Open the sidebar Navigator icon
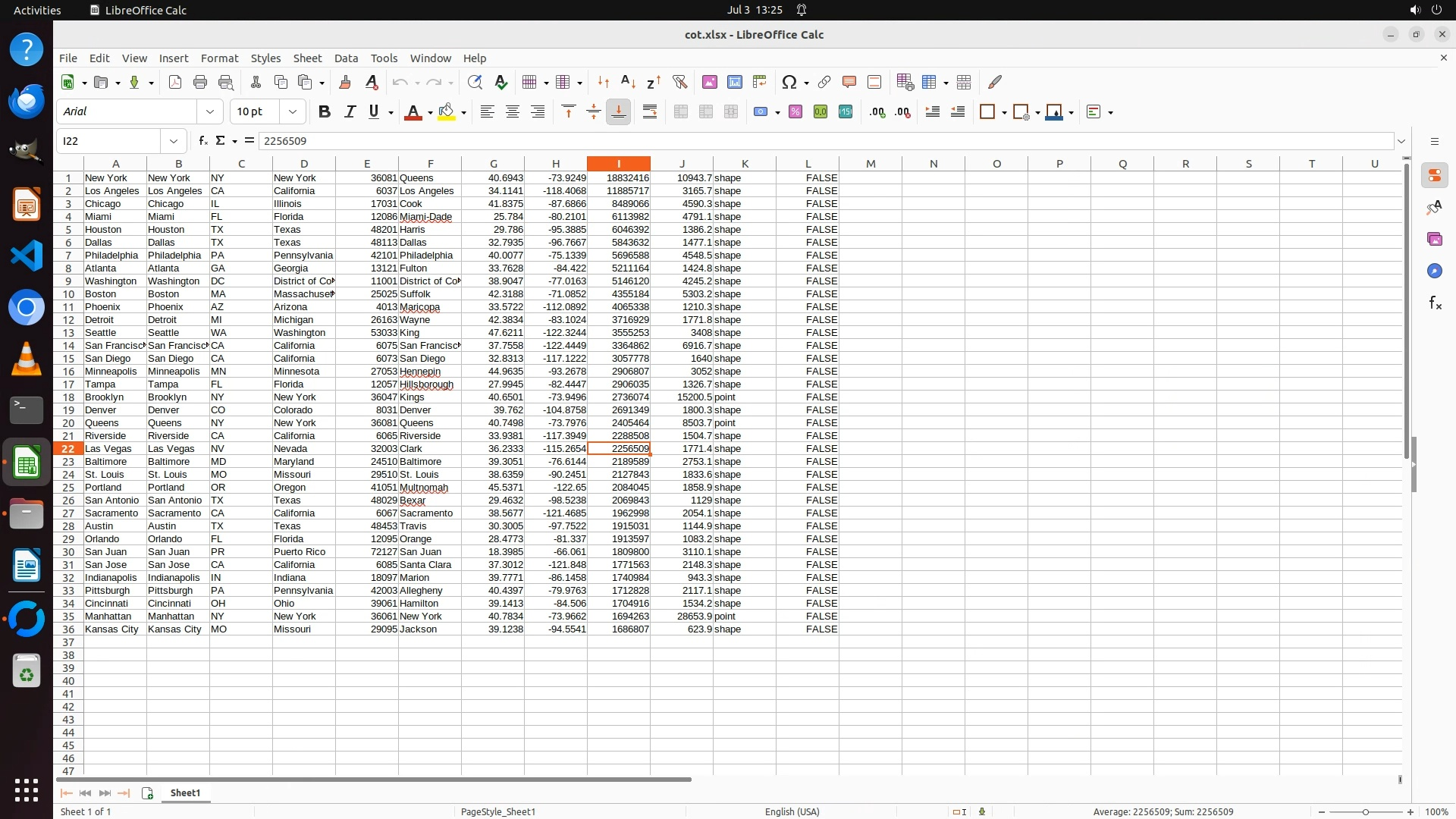The width and height of the screenshot is (1456, 819). 1434,271
